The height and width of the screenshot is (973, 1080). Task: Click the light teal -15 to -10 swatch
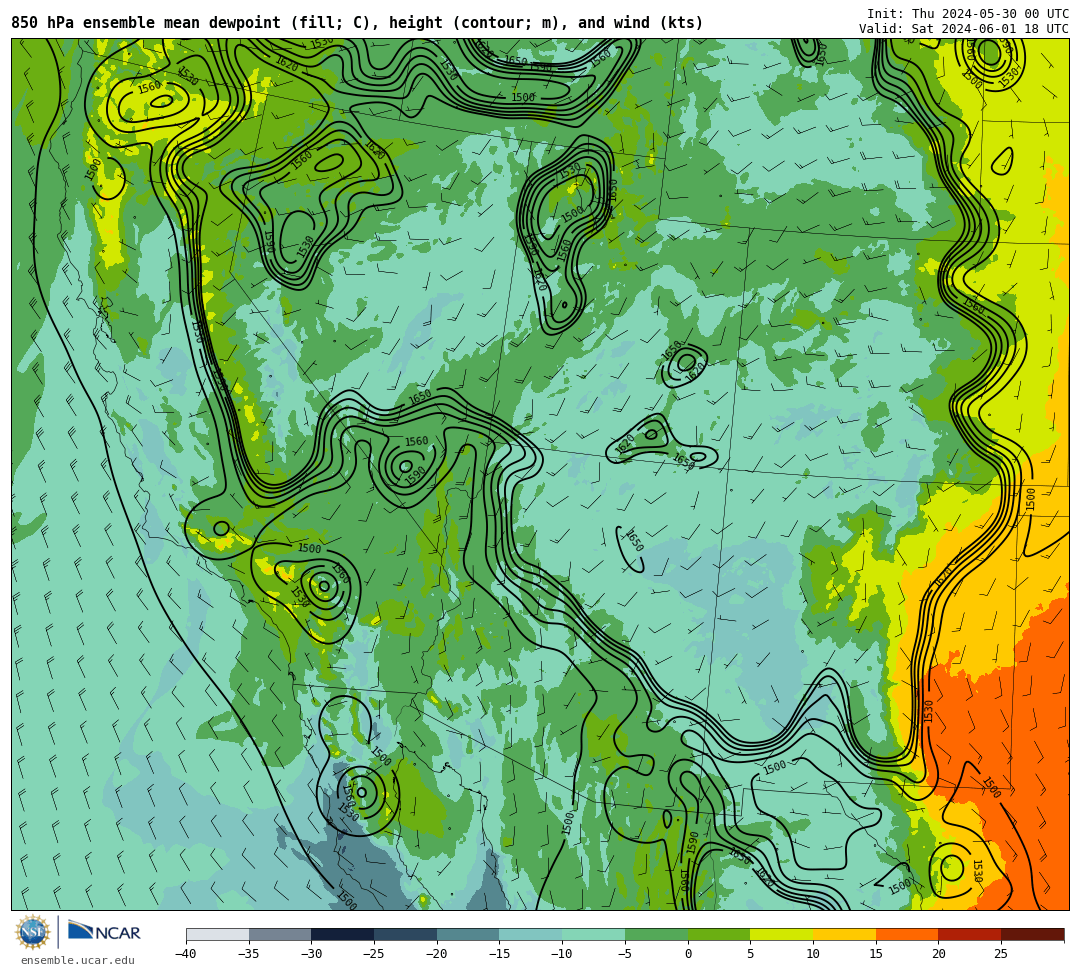(531, 934)
